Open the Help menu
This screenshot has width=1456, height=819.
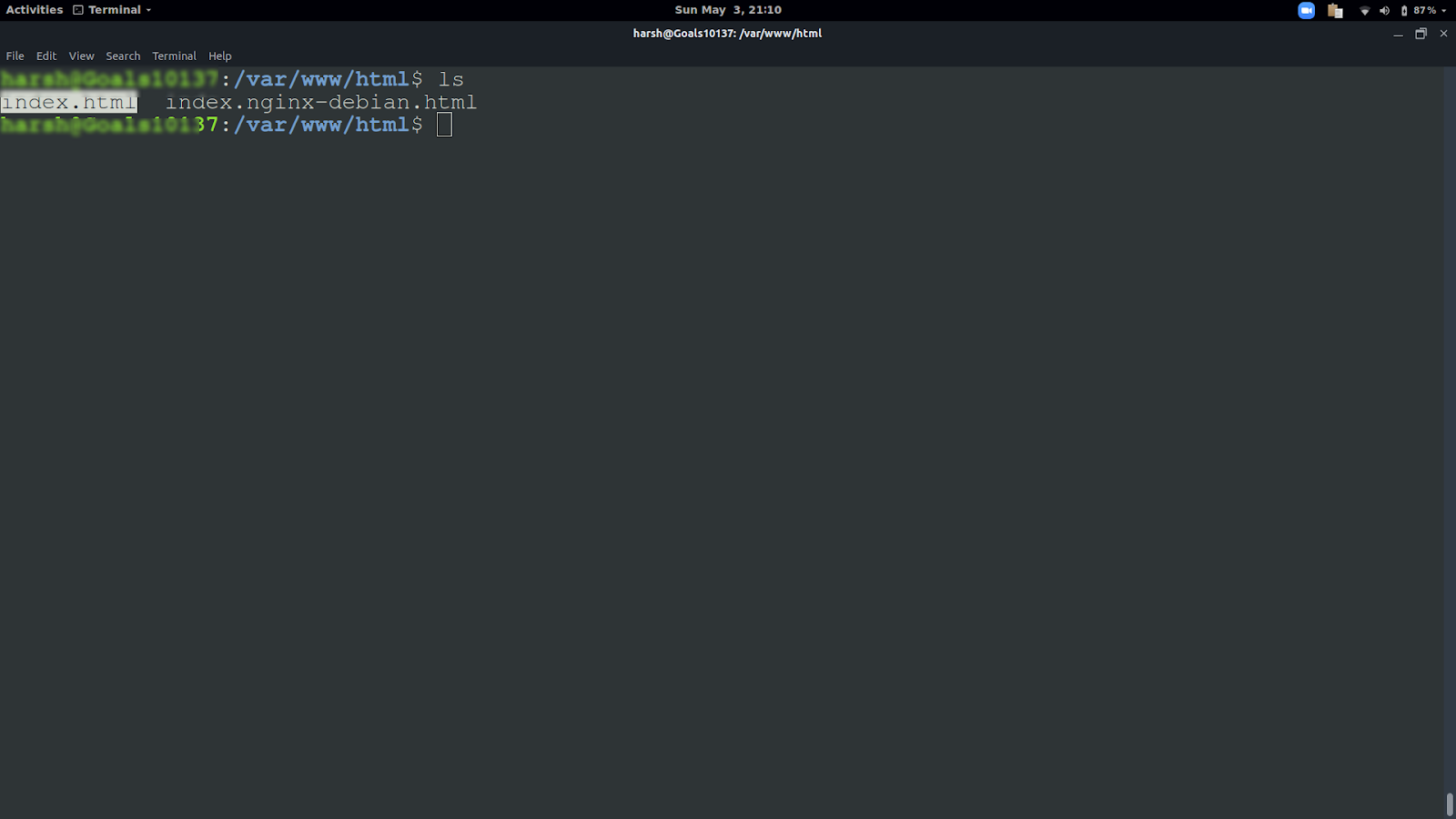click(220, 56)
